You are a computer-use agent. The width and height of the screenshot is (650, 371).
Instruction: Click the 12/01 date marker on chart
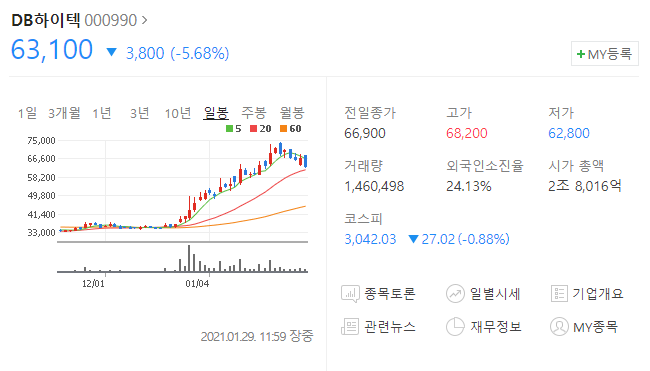coord(93,284)
